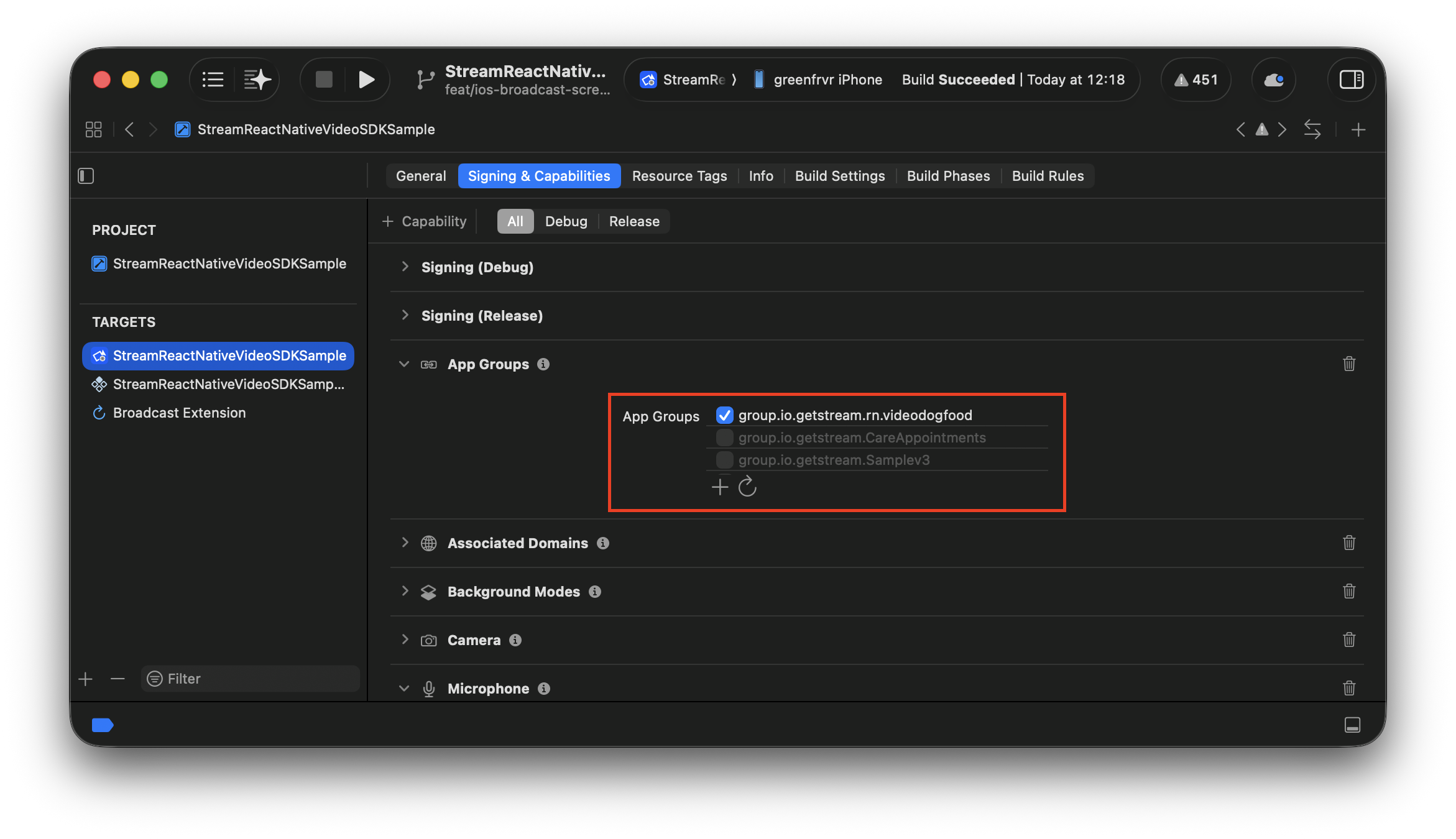Add a new Capability

pos(424,221)
